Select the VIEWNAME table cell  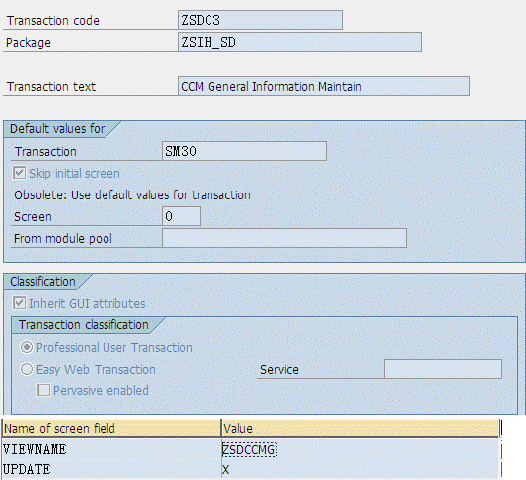pyautogui.click(x=111, y=449)
